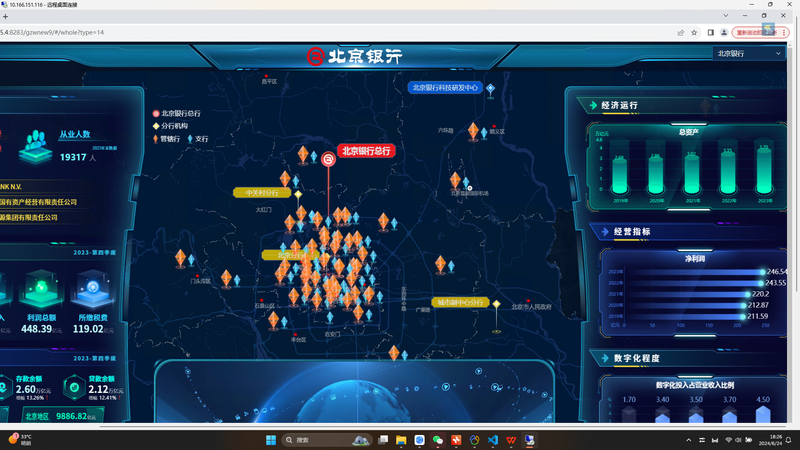Click the taskbar search box
800x450 pixels.
(326, 440)
